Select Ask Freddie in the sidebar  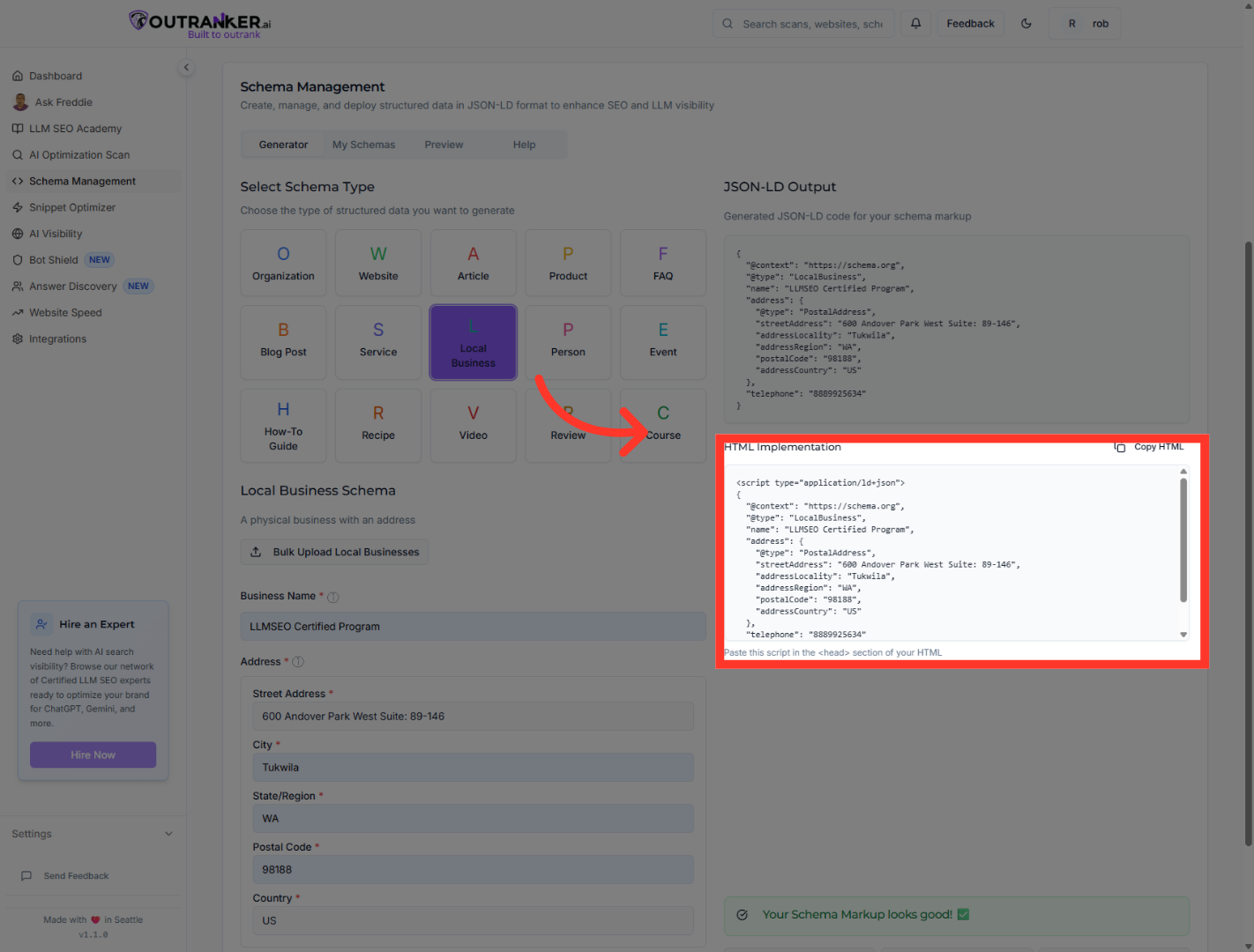(63, 101)
